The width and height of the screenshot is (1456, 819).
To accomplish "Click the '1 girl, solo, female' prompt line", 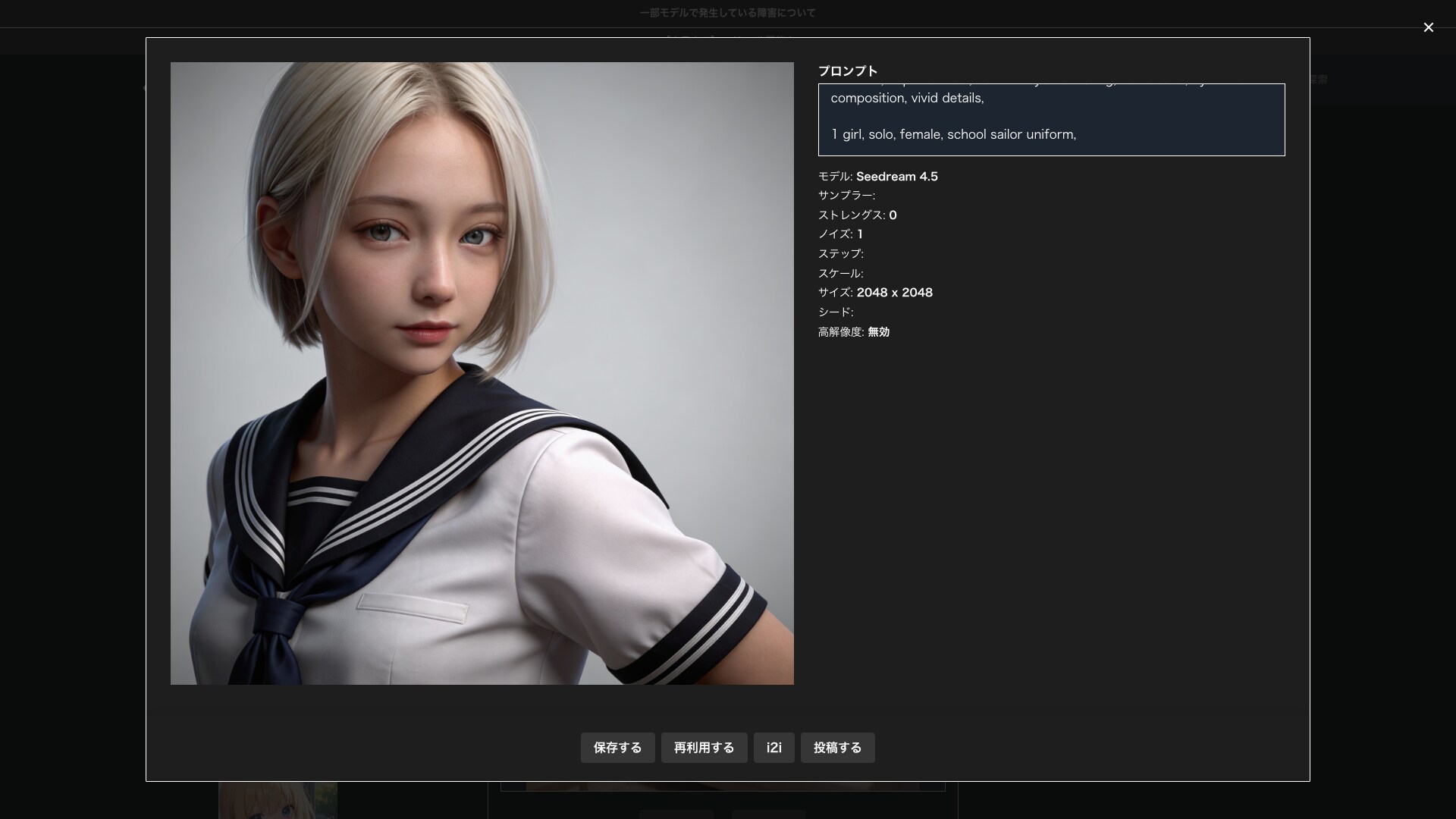I will point(953,134).
